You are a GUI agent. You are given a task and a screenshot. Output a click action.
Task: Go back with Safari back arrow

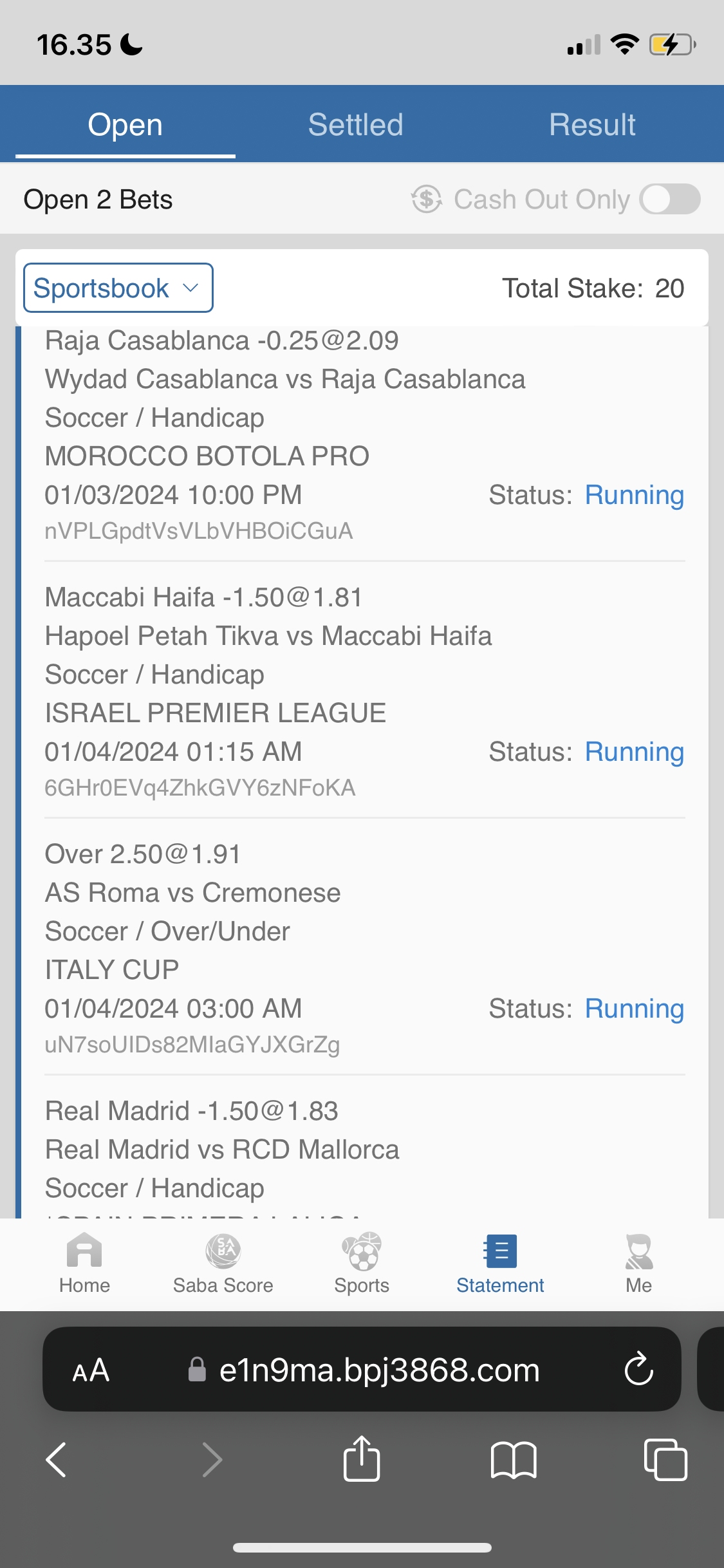tap(57, 1459)
